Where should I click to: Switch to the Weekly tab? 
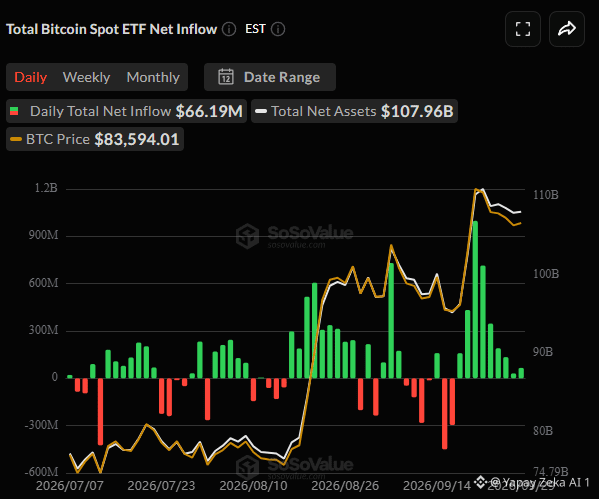click(86, 77)
